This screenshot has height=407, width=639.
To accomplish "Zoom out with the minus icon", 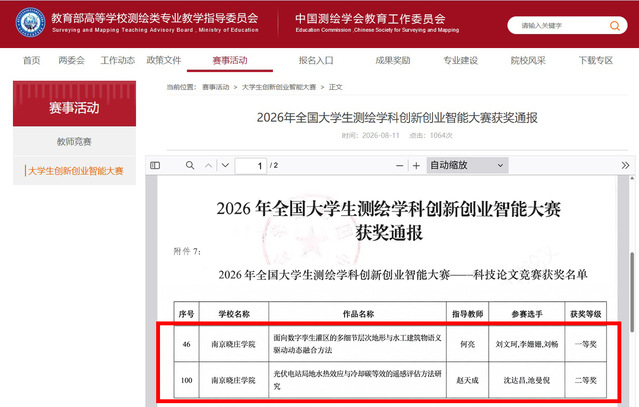I will pos(399,165).
